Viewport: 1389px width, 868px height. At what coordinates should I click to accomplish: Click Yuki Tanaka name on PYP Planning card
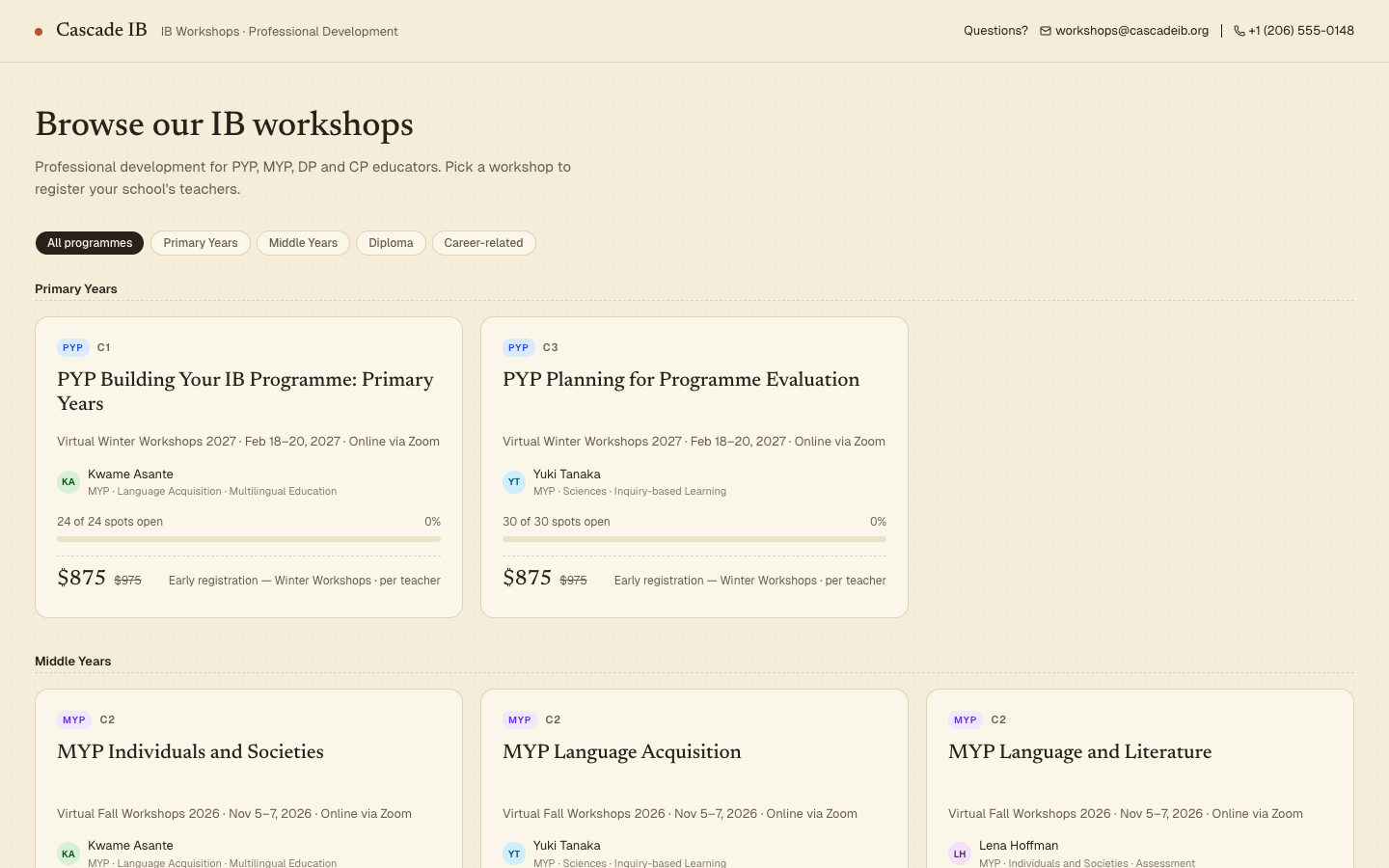(x=567, y=475)
